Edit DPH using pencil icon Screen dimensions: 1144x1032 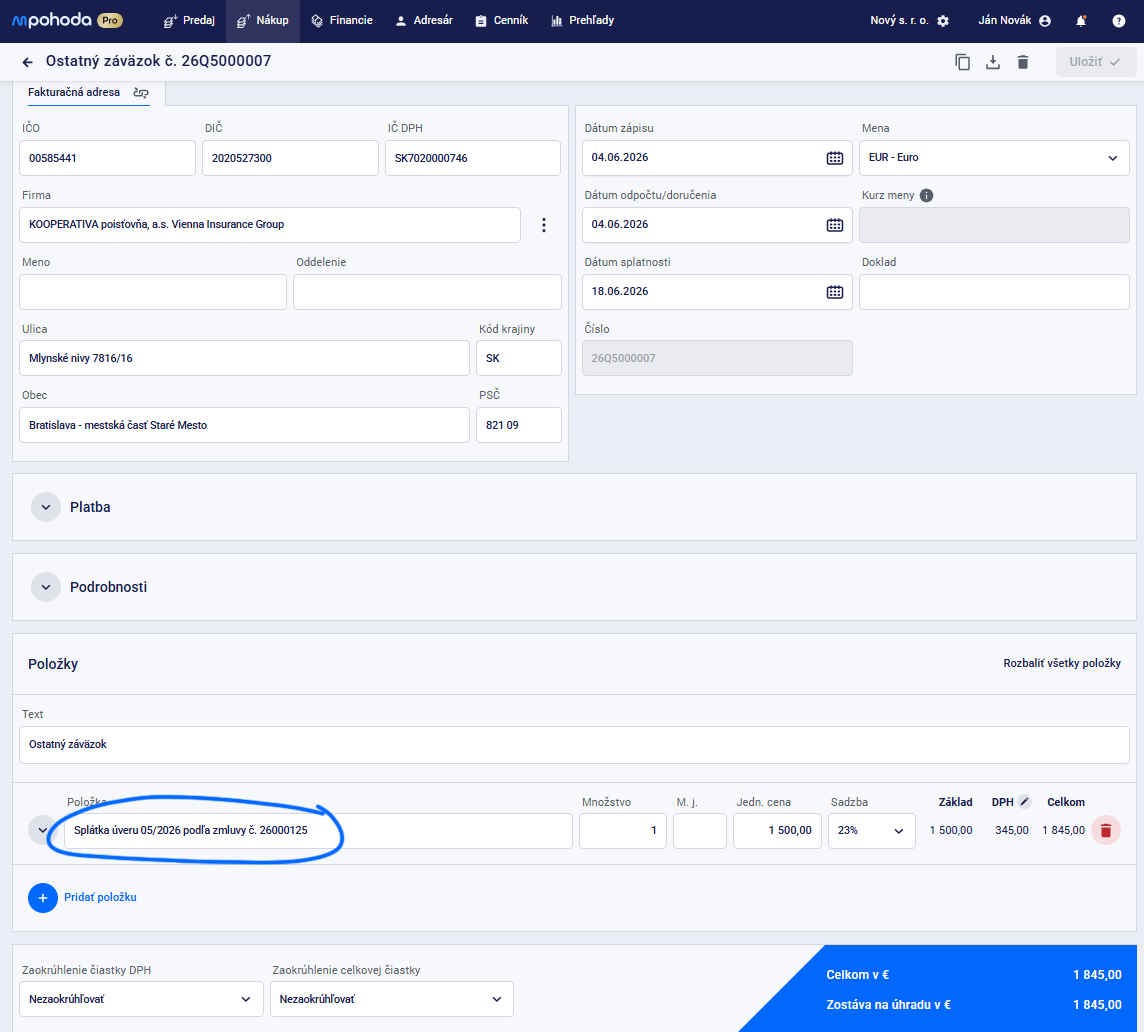(x=1024, y=801)
